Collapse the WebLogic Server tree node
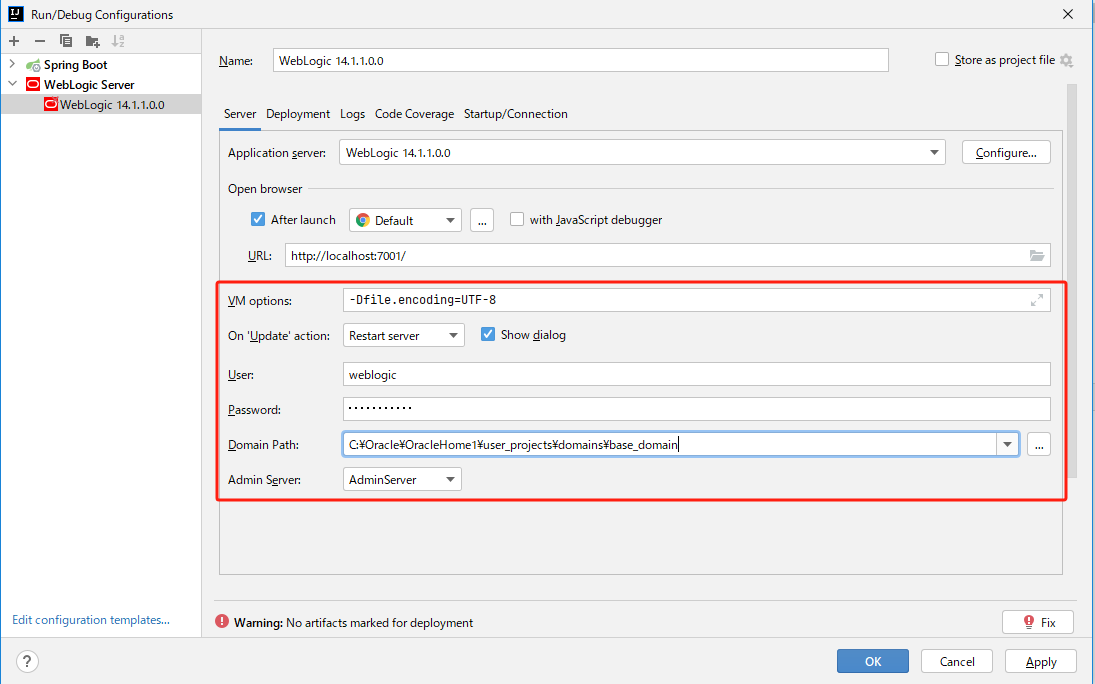This screenshot has width=1095, height=684. [x=12, y=84]
